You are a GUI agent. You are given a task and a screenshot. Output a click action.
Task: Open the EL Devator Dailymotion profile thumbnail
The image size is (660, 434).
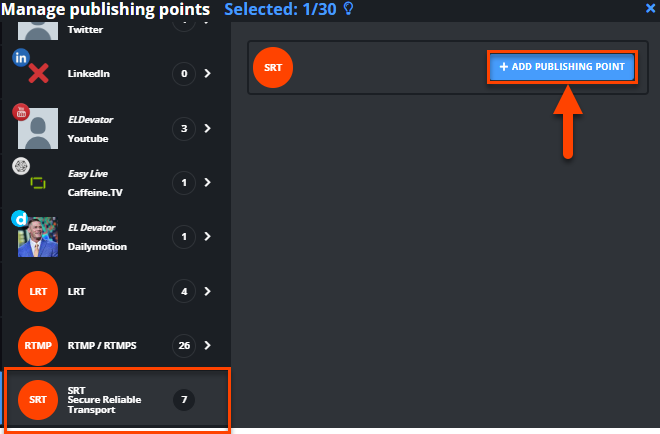point(38,237)
